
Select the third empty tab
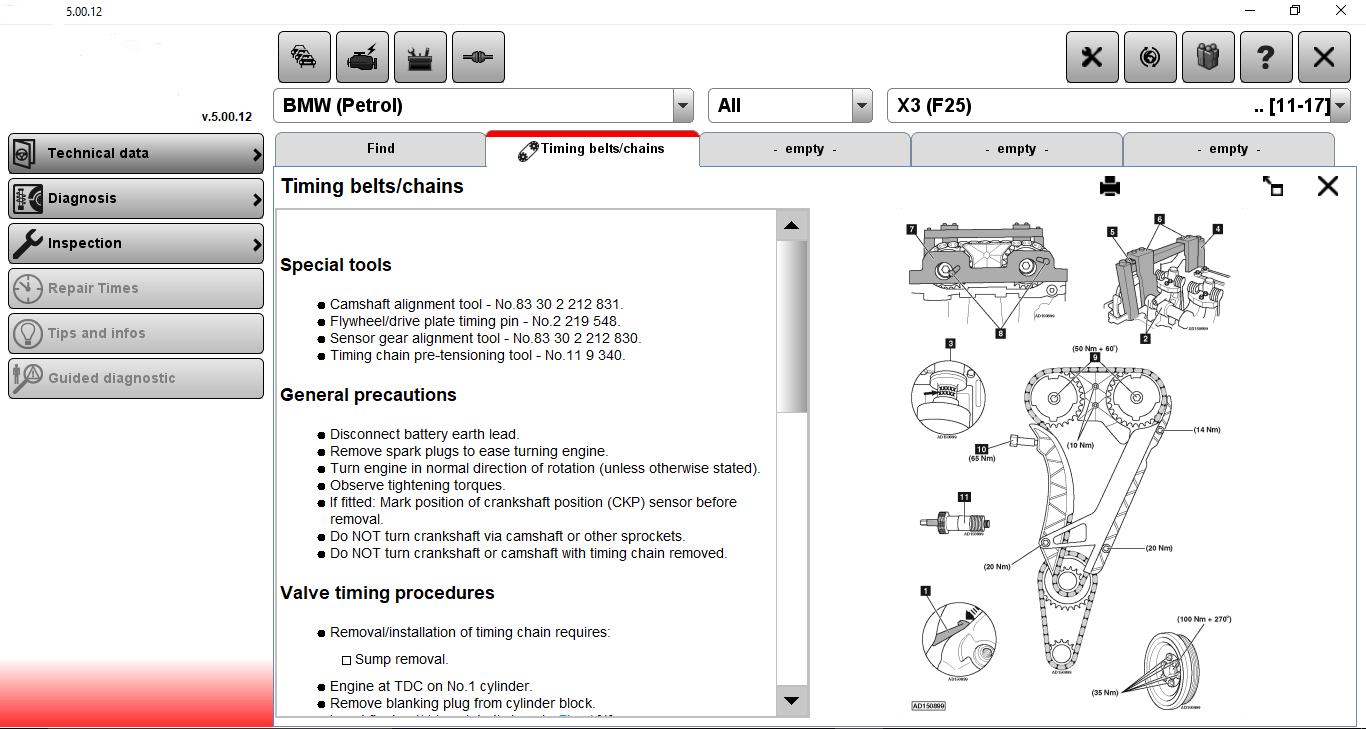[1229, 149]
